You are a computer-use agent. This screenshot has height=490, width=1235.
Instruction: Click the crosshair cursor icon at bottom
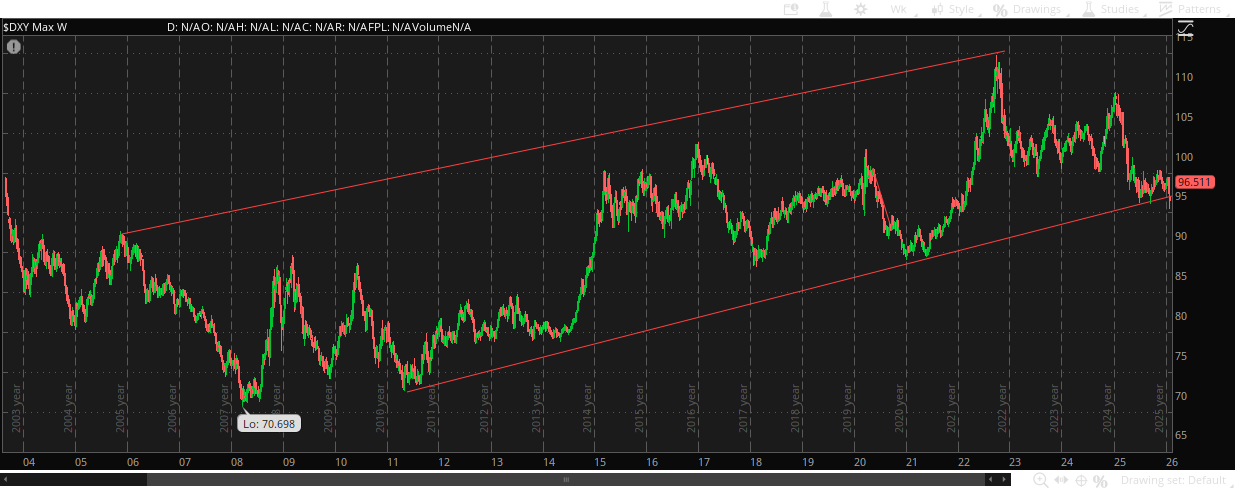click(x=1079, y=481)
